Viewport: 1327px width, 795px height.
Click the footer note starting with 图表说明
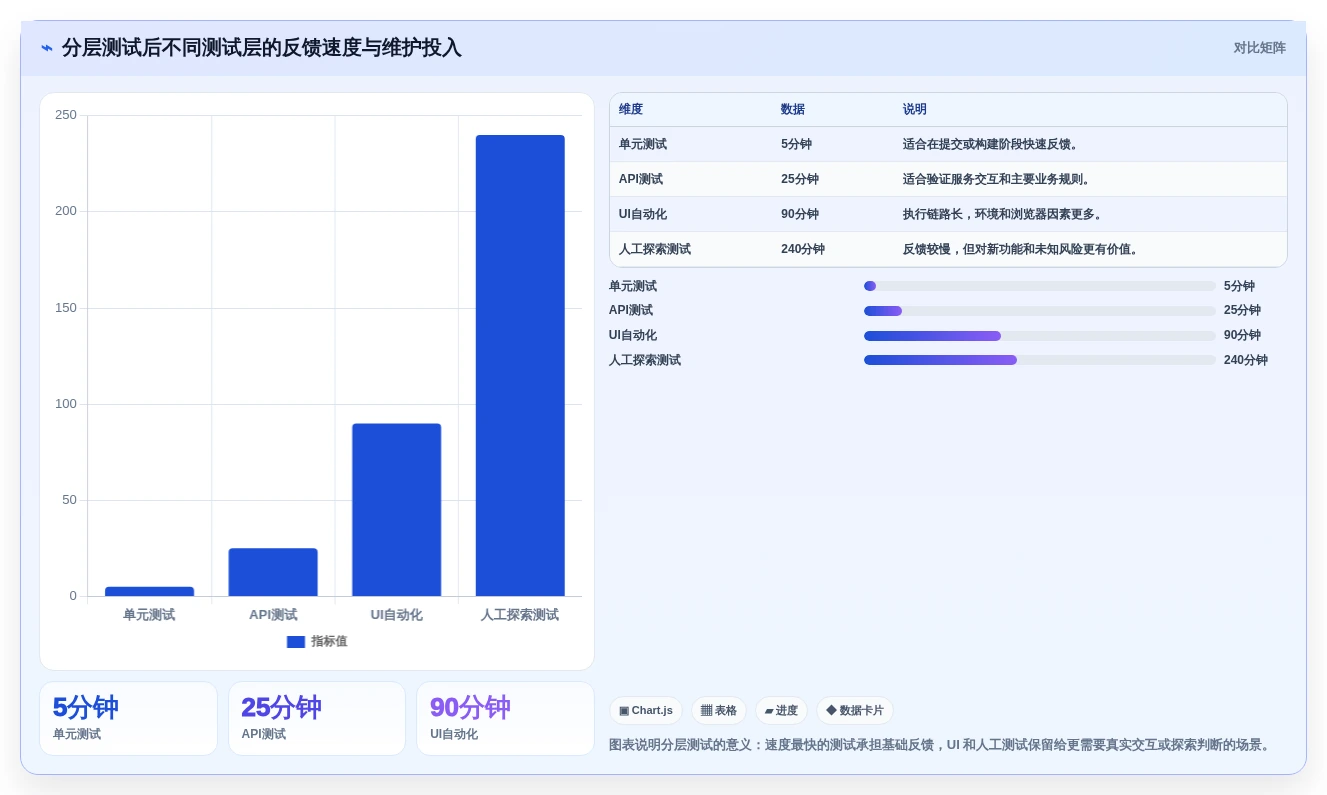coord(941,745)
